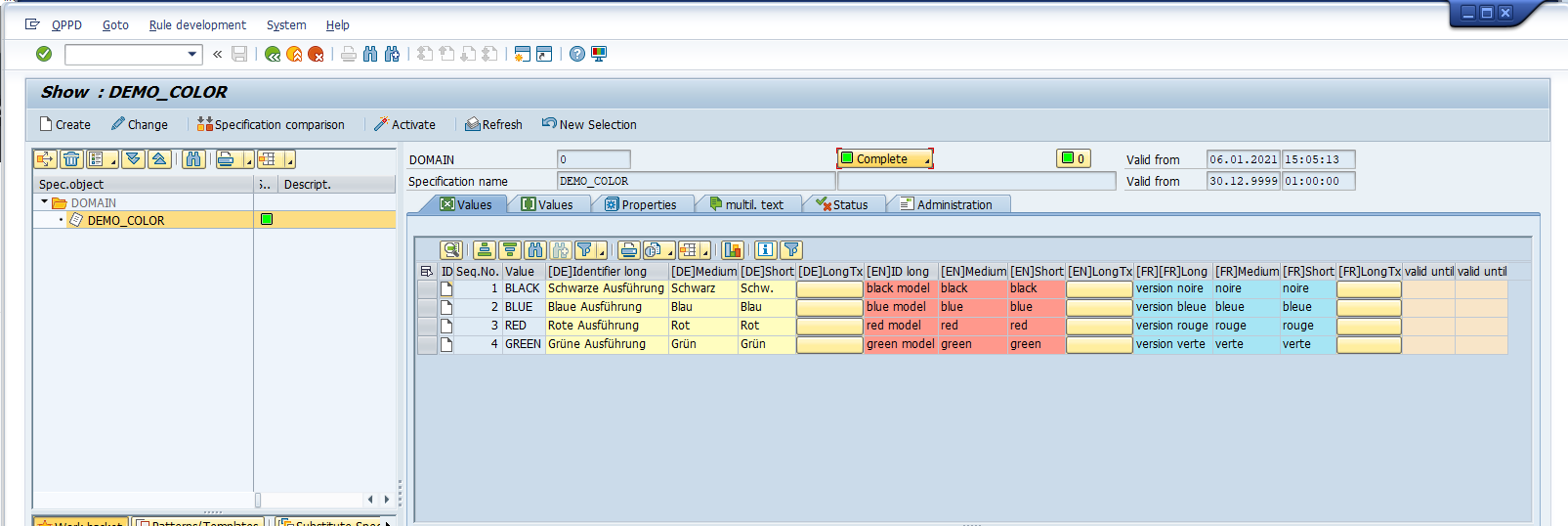The image size is (1568, 526).
Task: Open the command field dropdown
Action: click(191, 54)
